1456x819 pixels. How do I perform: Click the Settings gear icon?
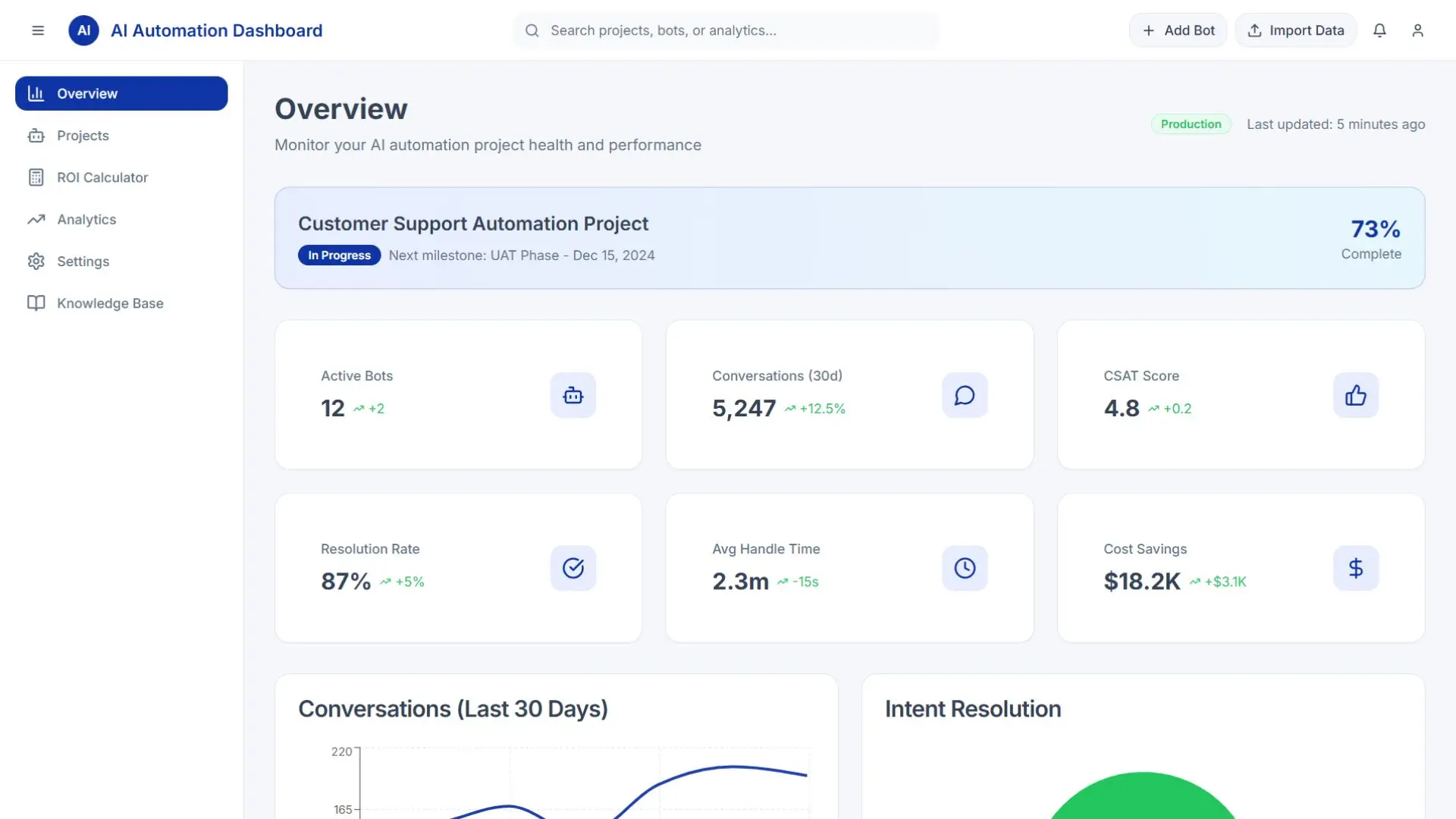point(36,261)
